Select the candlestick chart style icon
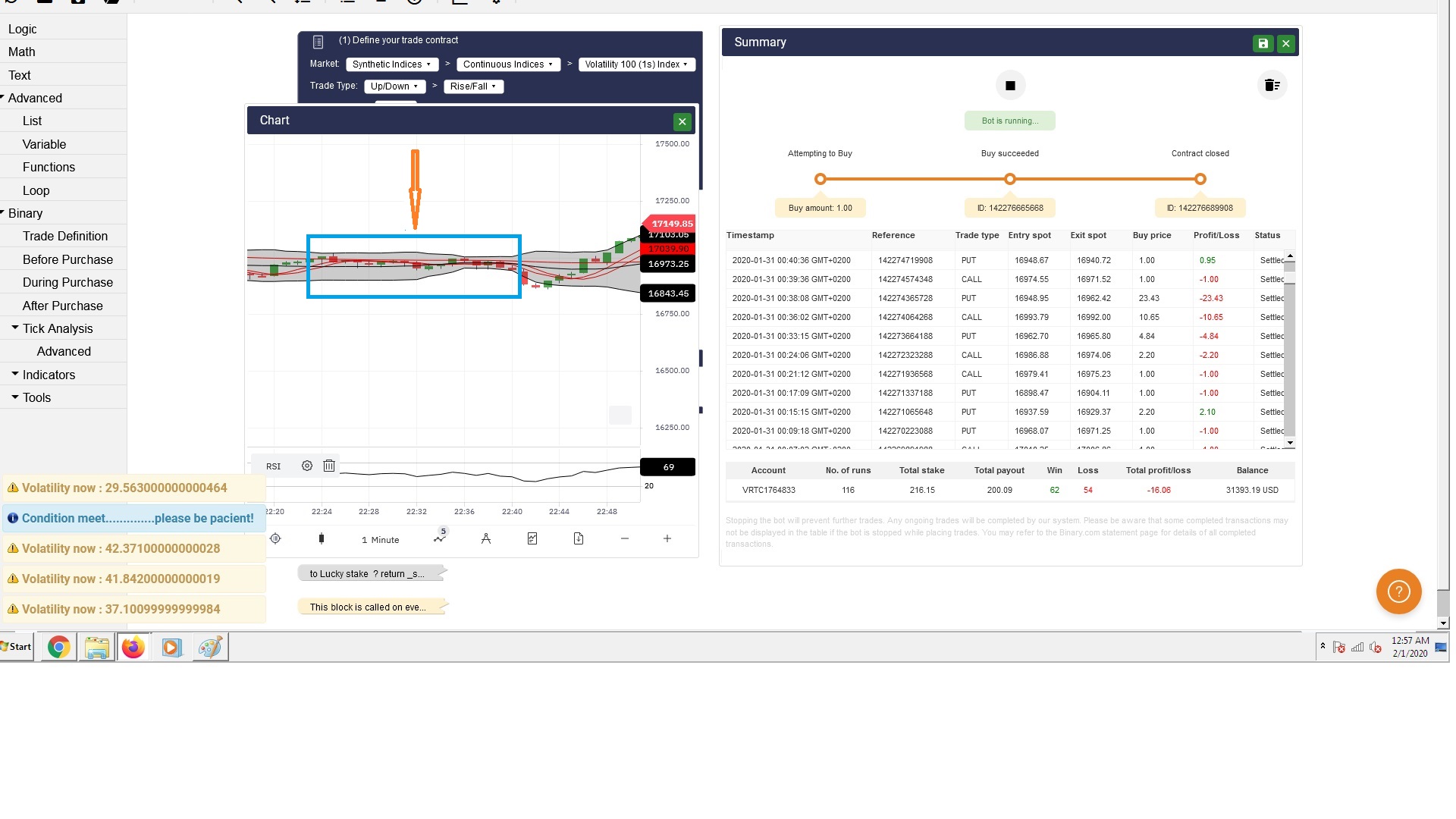 pos(322,538)
